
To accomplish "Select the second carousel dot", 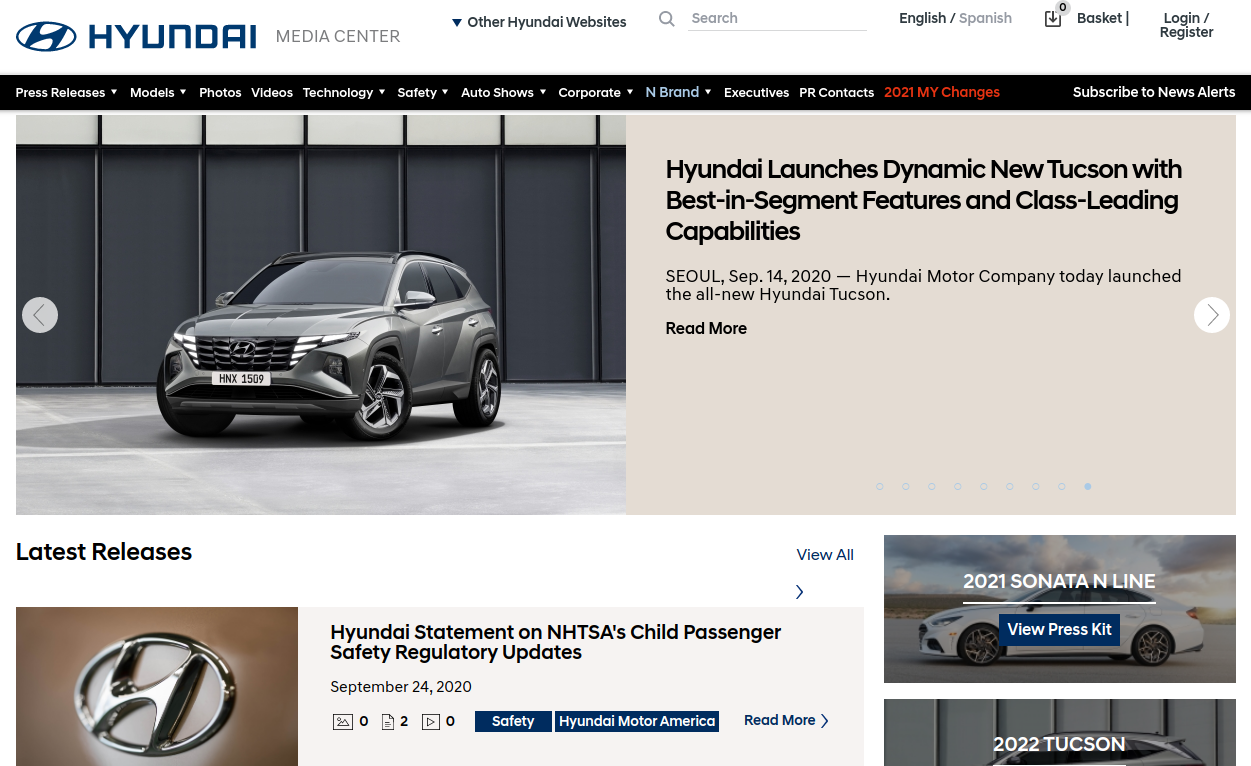I will tap(906, 487).
